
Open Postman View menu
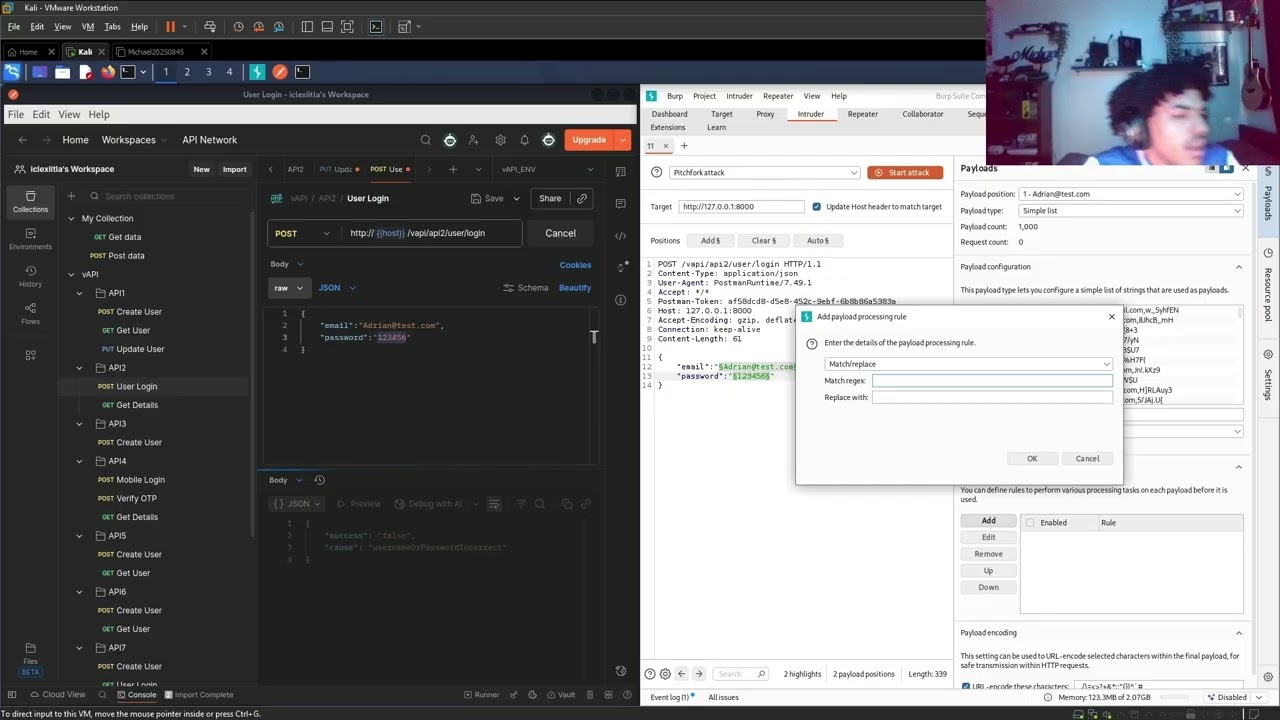69,115
